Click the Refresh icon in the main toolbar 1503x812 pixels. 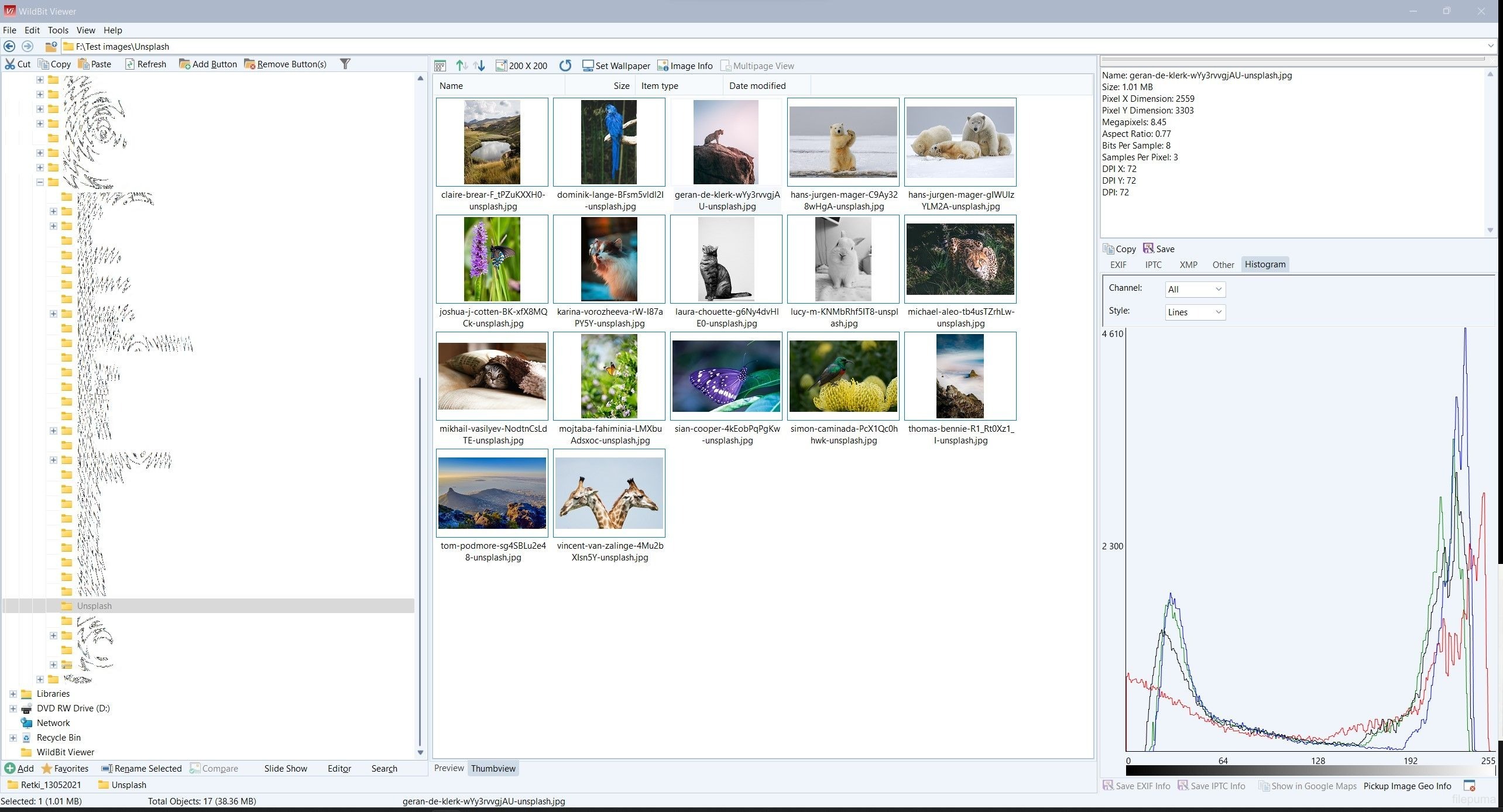pos(131,64)
